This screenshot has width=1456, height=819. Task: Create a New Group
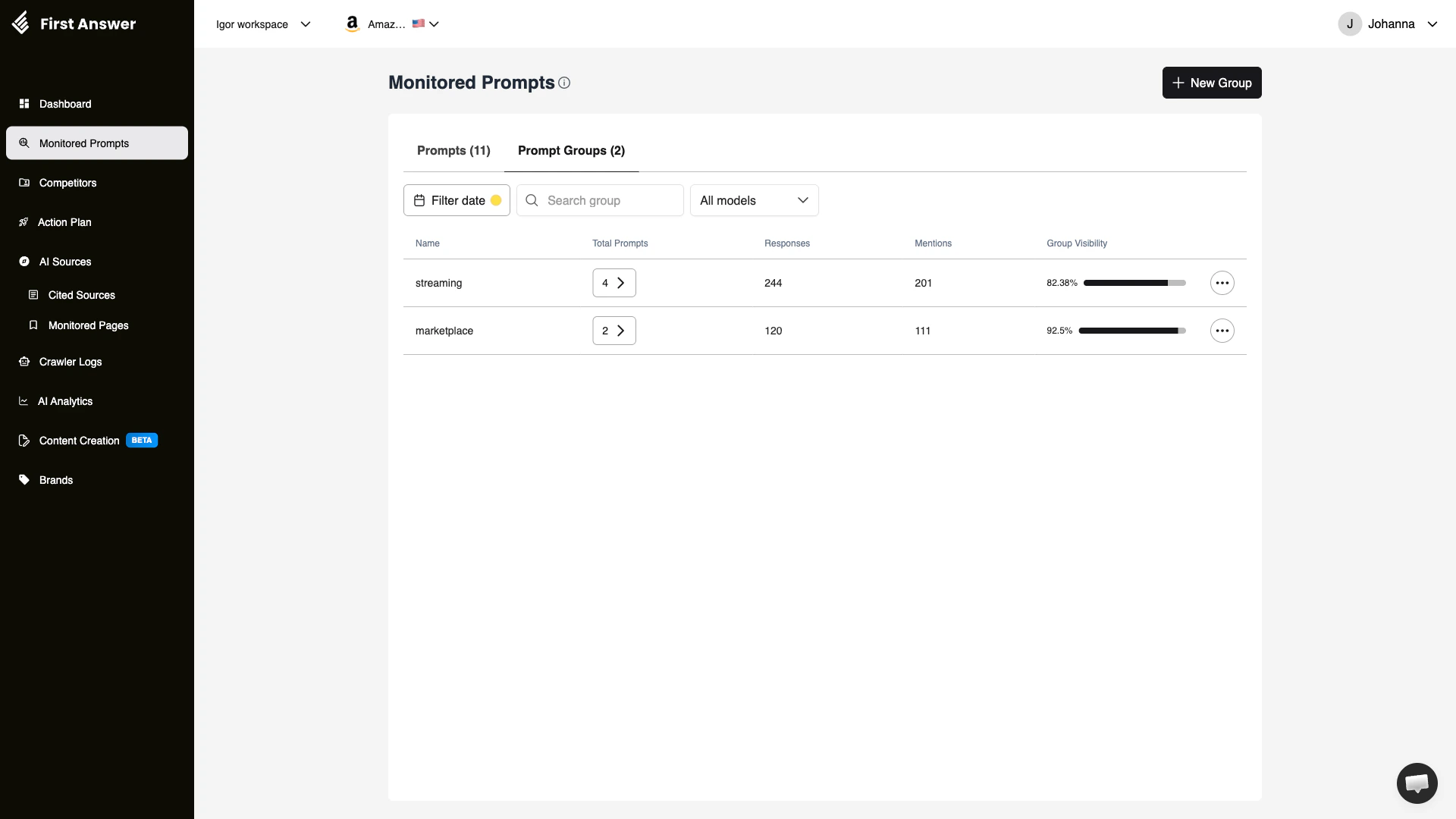click(x=1211, y=83)
